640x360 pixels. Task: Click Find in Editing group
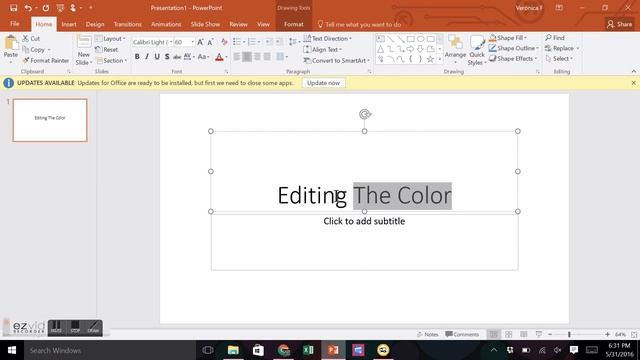(555, 38)
